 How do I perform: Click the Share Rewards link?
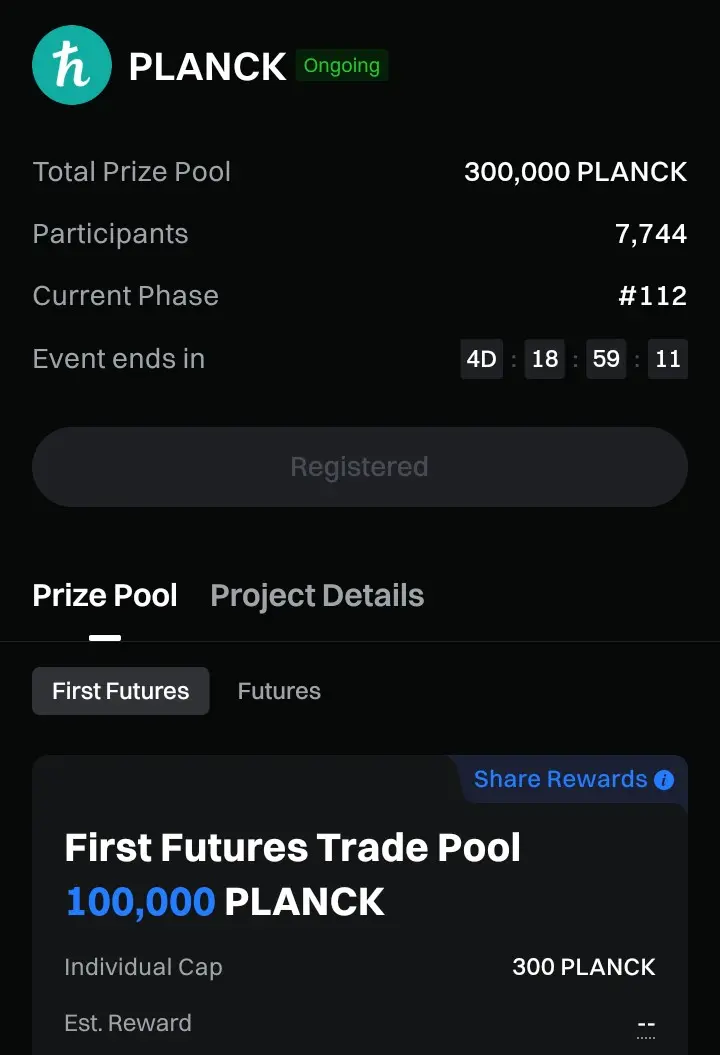[560, 780]
